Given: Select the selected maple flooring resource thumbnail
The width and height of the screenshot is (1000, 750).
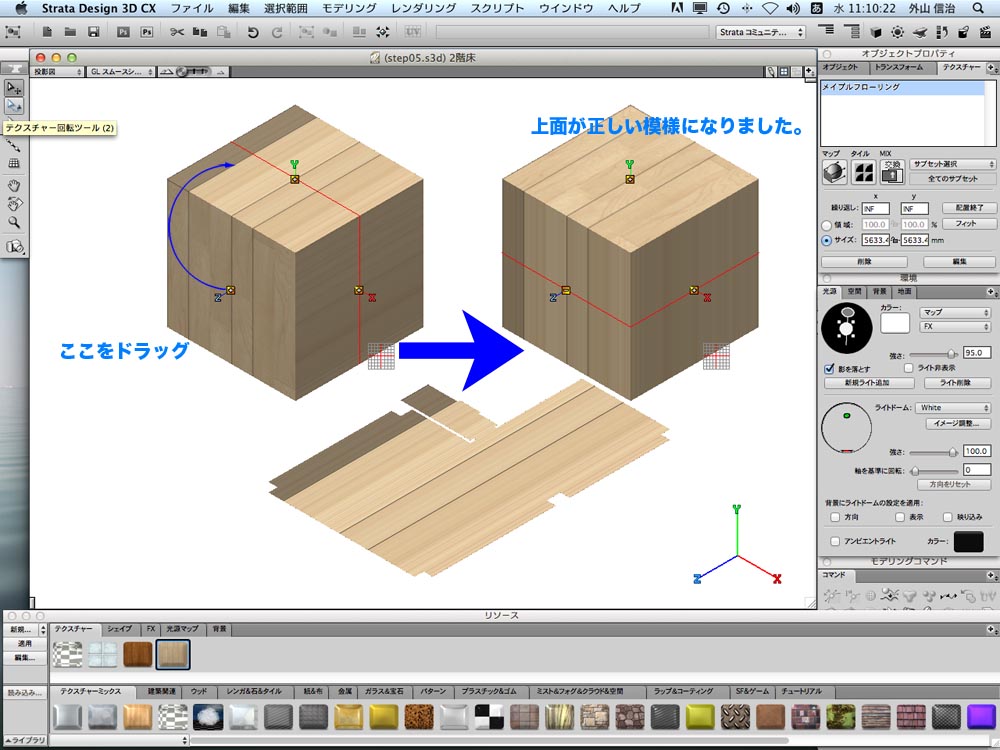Looking at the screenshot, I should click(173, 654).
